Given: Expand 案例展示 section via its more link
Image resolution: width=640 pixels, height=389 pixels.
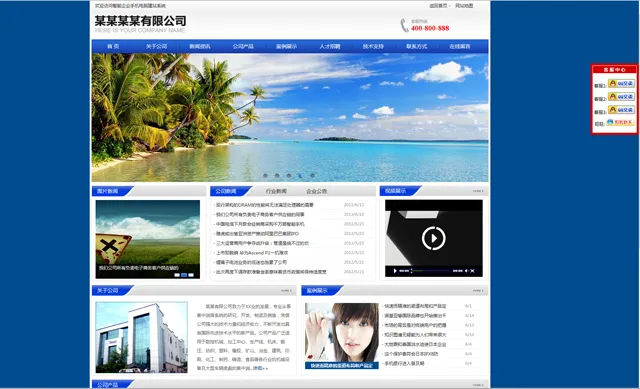Looking at the screenshot, I should (478, 291).
